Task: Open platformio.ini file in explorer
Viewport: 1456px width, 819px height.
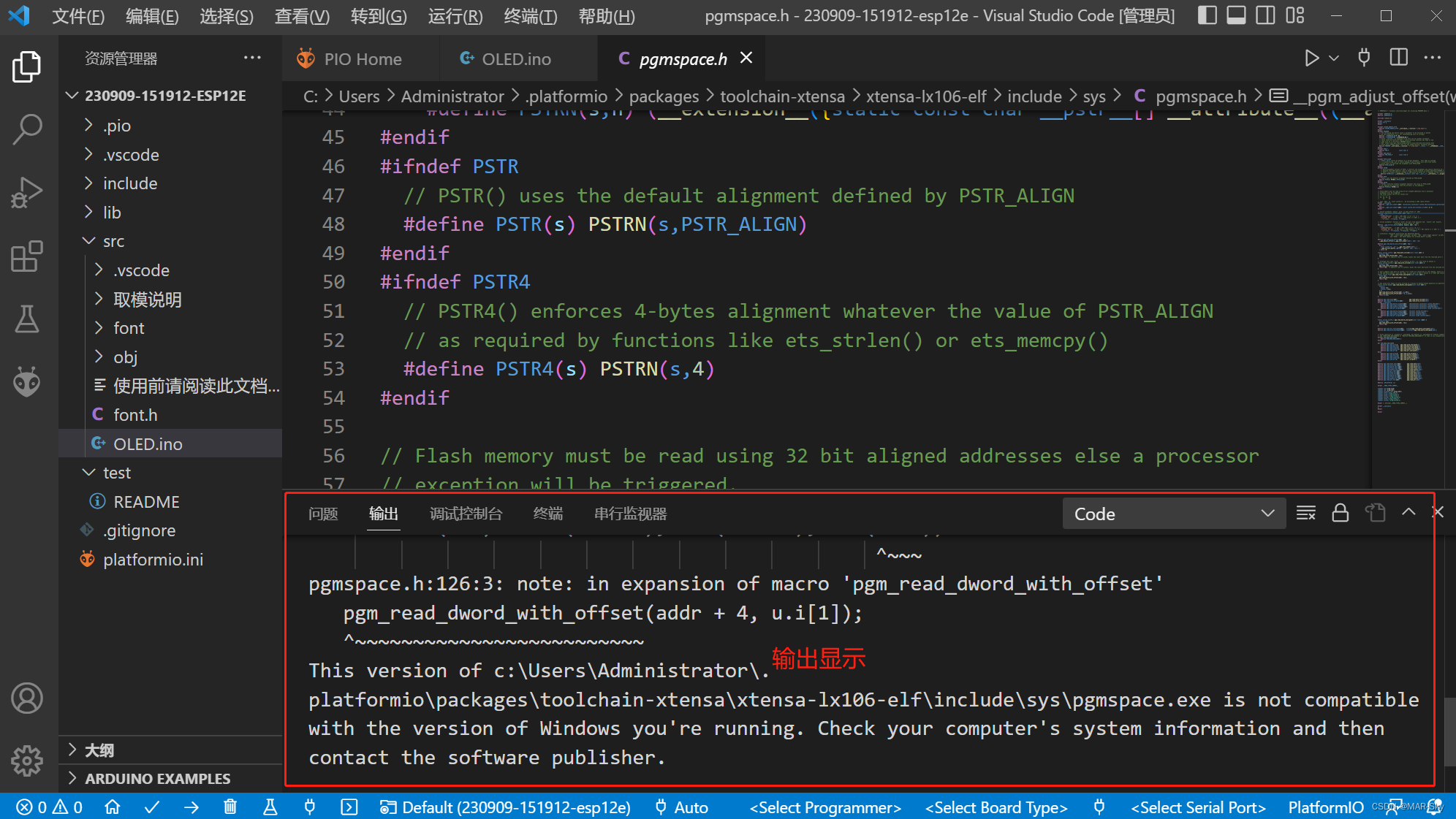Action: pos(153,560)
